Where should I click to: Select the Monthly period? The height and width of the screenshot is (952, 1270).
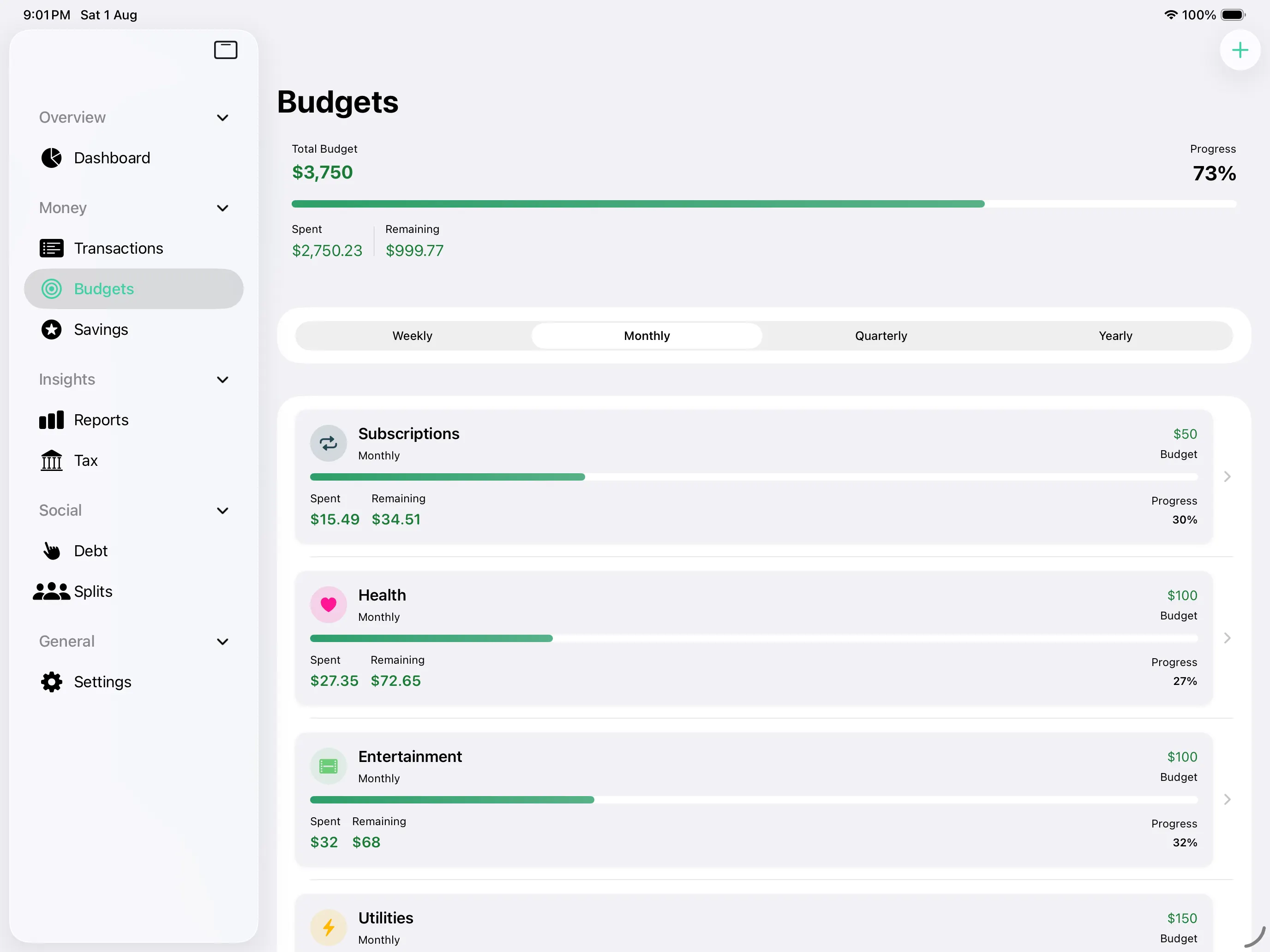coord(647,336)
